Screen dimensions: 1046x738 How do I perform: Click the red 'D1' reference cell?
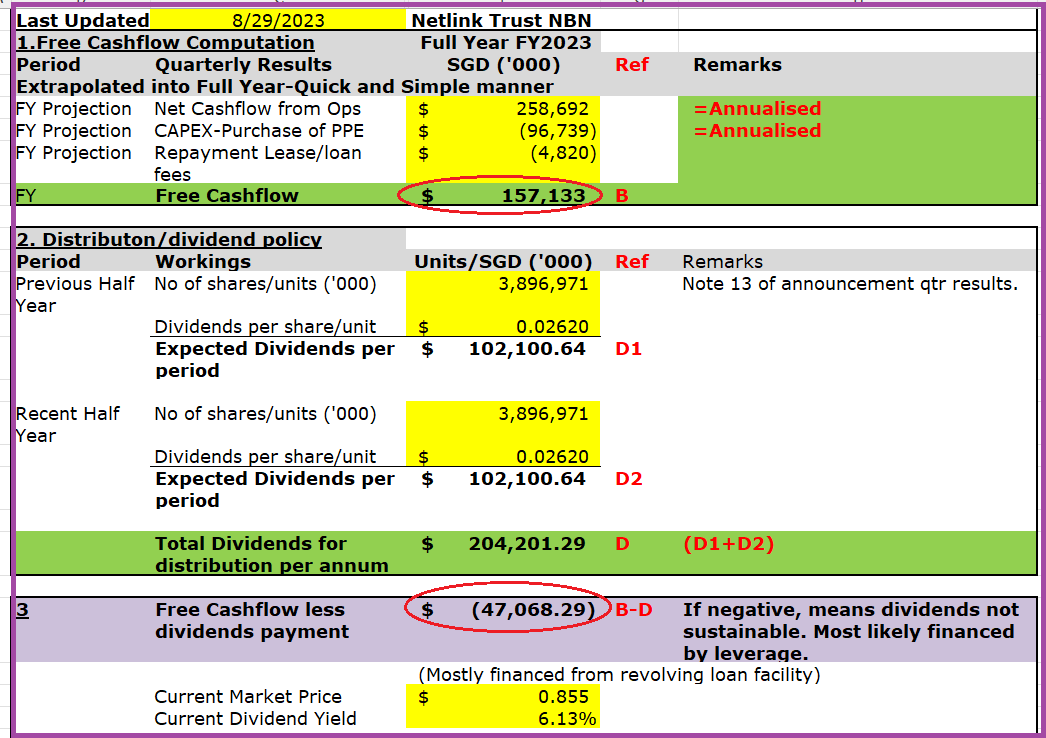click(628, 348)
